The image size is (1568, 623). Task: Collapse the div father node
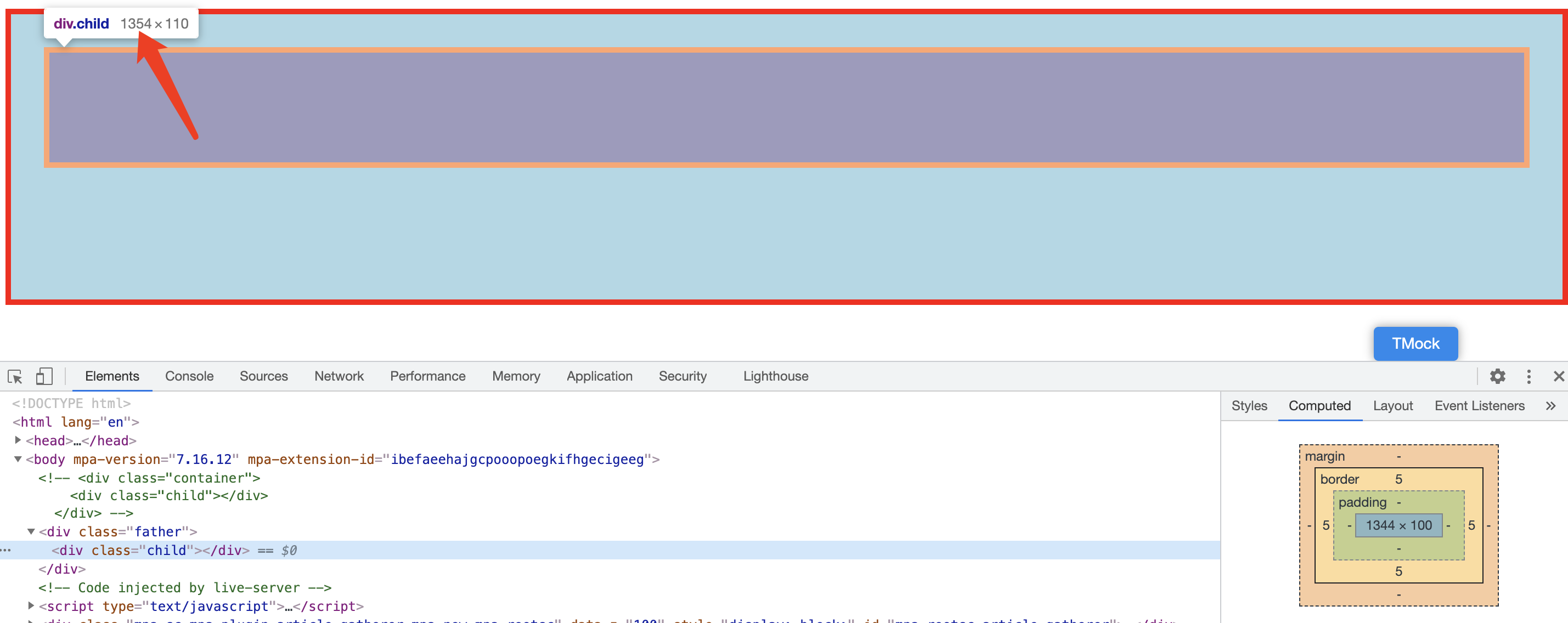point(31,532)
